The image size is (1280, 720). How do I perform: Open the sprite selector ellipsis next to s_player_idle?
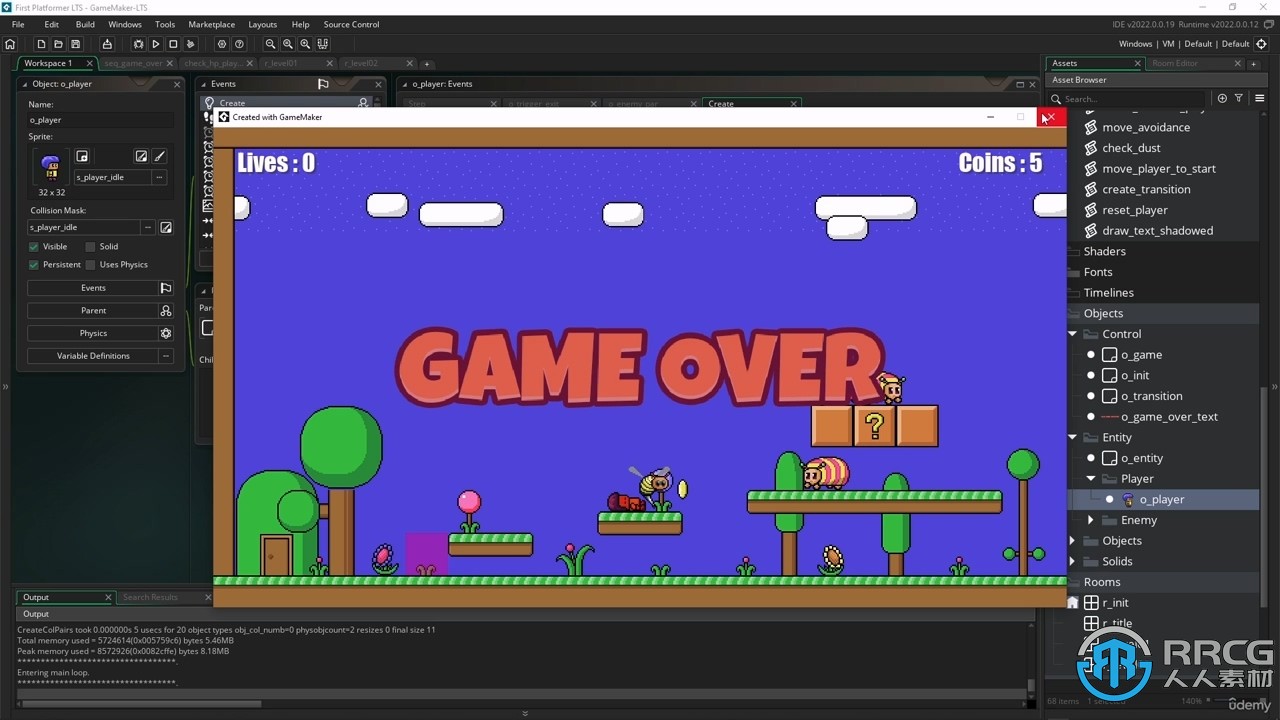(x=158, y=177)
